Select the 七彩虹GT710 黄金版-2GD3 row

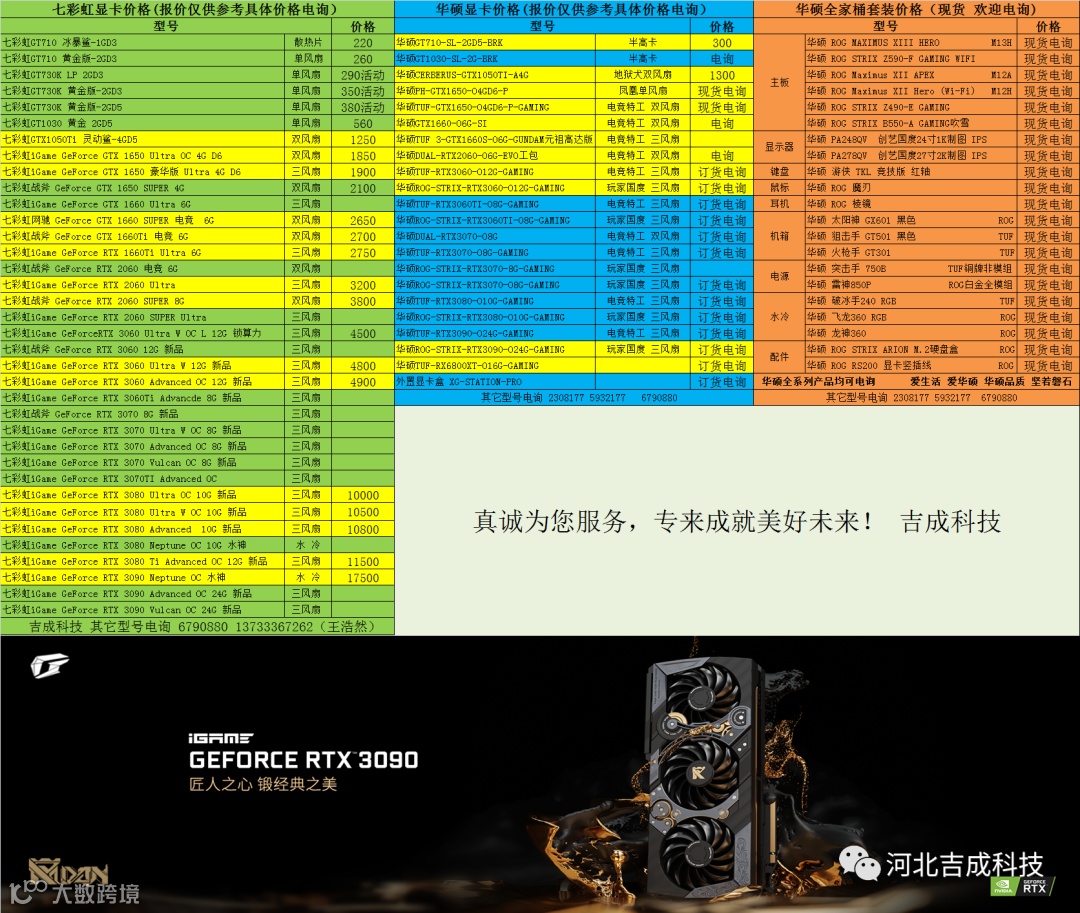click(197, 59)
